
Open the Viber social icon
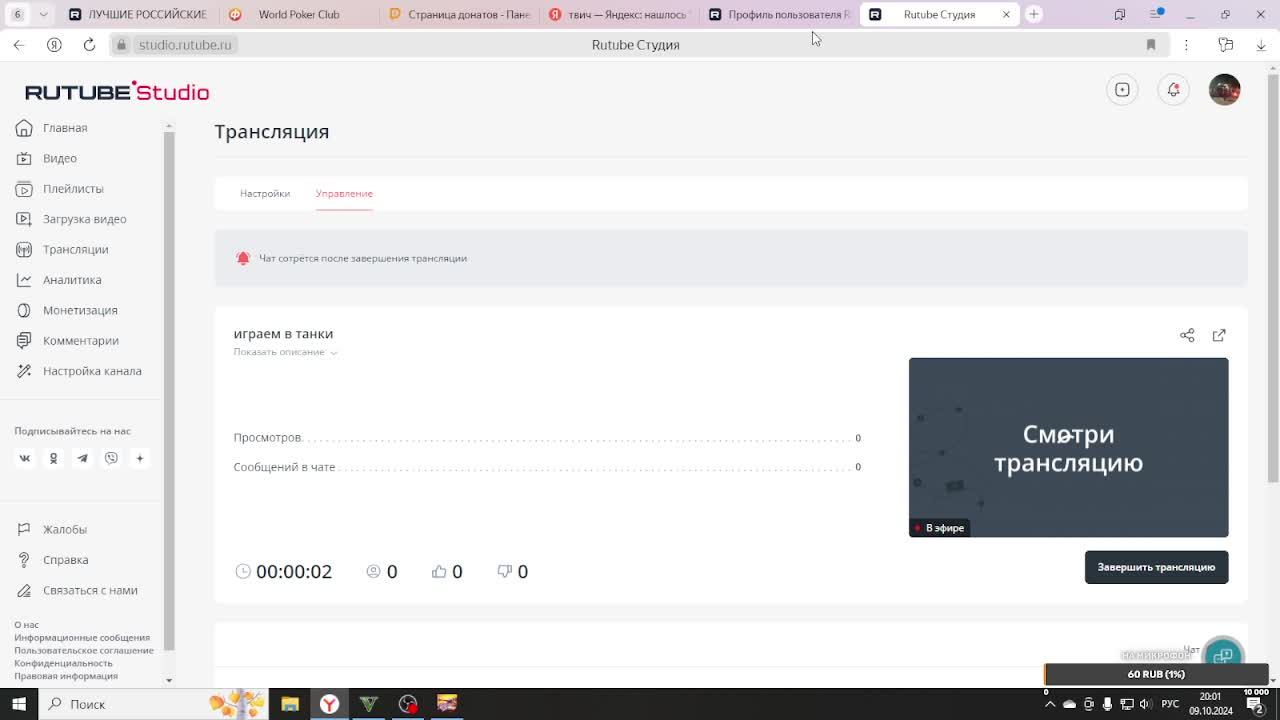pyautogui.click(x=111, y=458)
